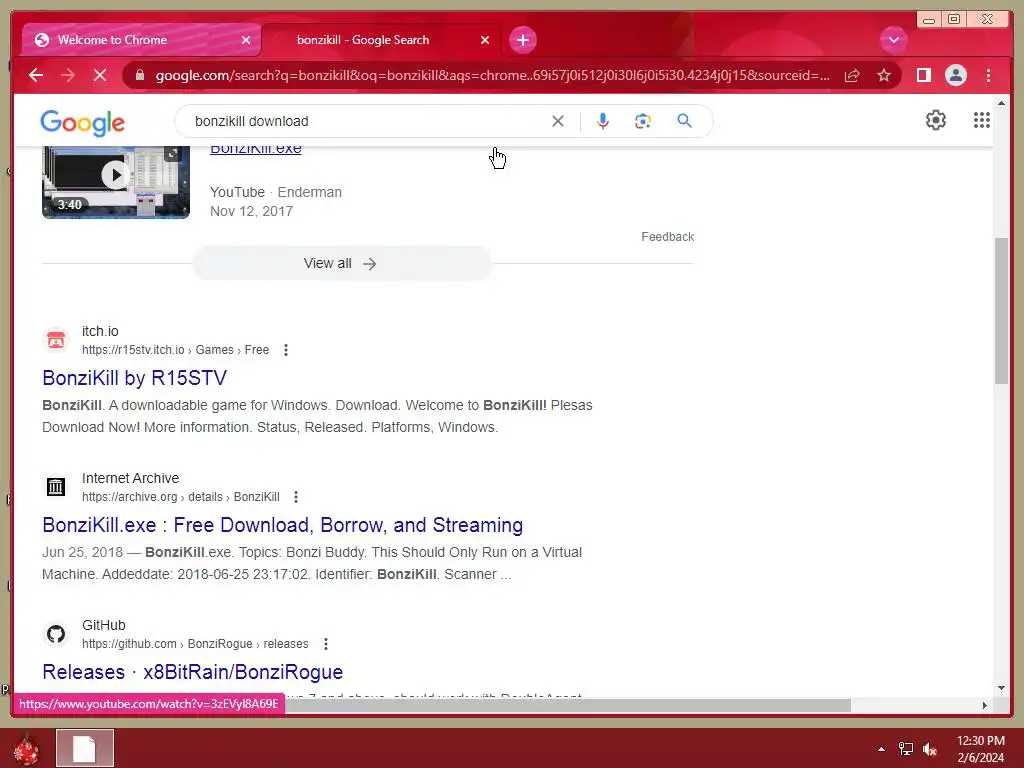Open BonziKill by R15STV result
This screenshot has width=1024, height=768.
click(x=135, y=378)
